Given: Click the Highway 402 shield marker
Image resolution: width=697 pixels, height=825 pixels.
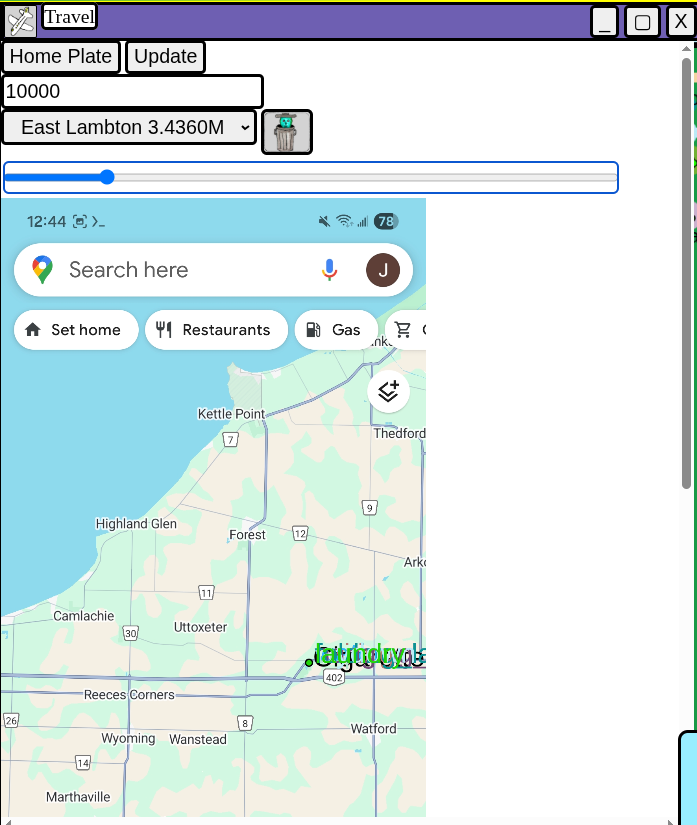Looking at the screenshot, I should click(x=334, y=677).
